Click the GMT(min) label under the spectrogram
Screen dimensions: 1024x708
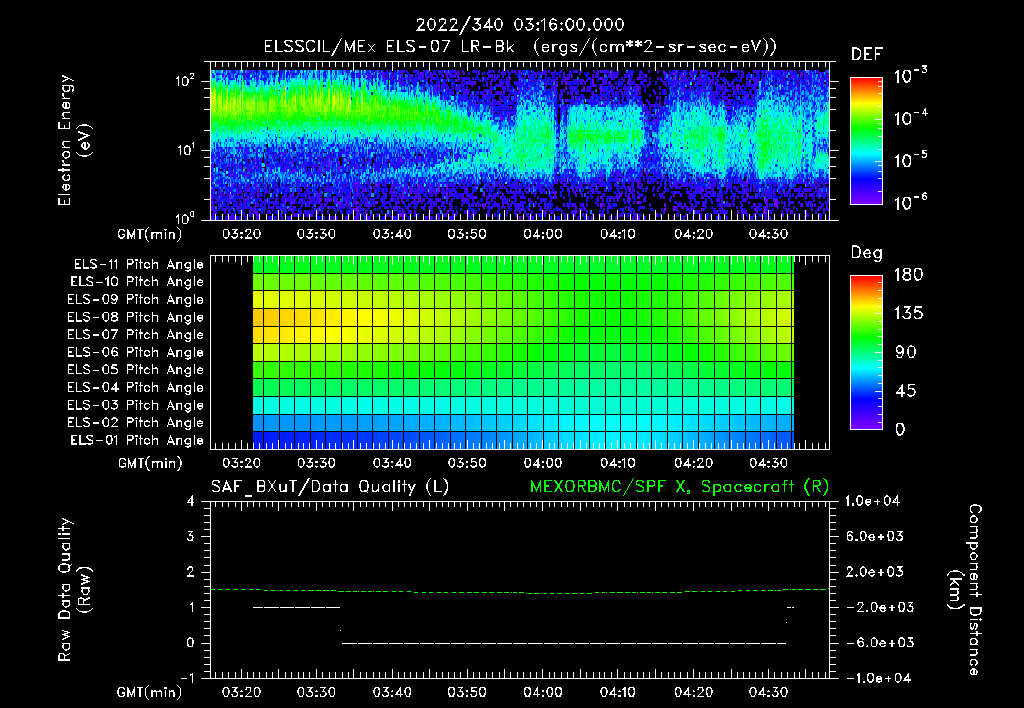[x=150, y=234]
